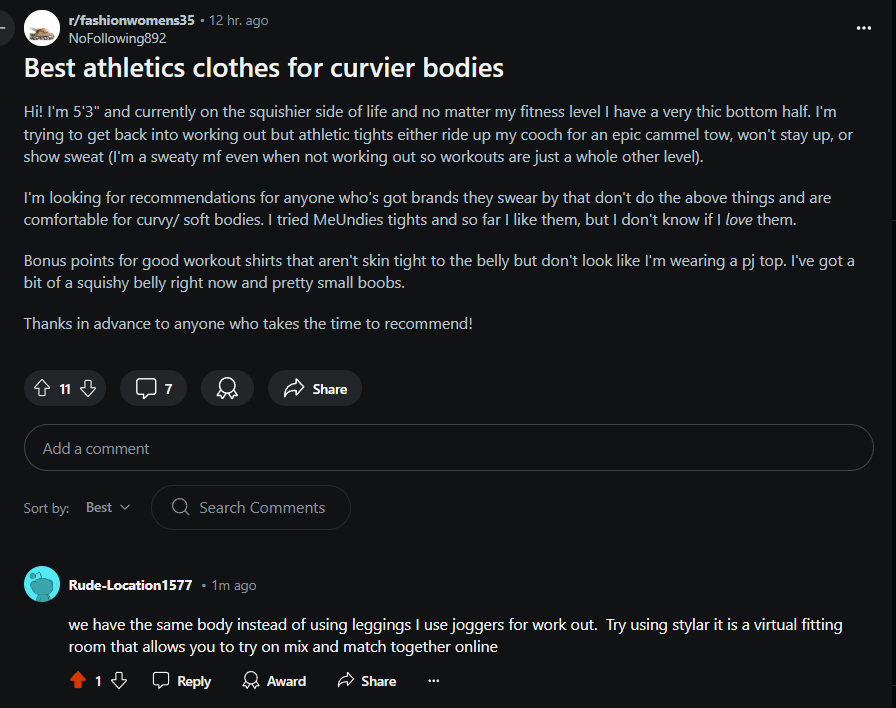The image size is (896, 708).
Task: Reply to Rude-Location1577's comment
Action: point(182,681)
